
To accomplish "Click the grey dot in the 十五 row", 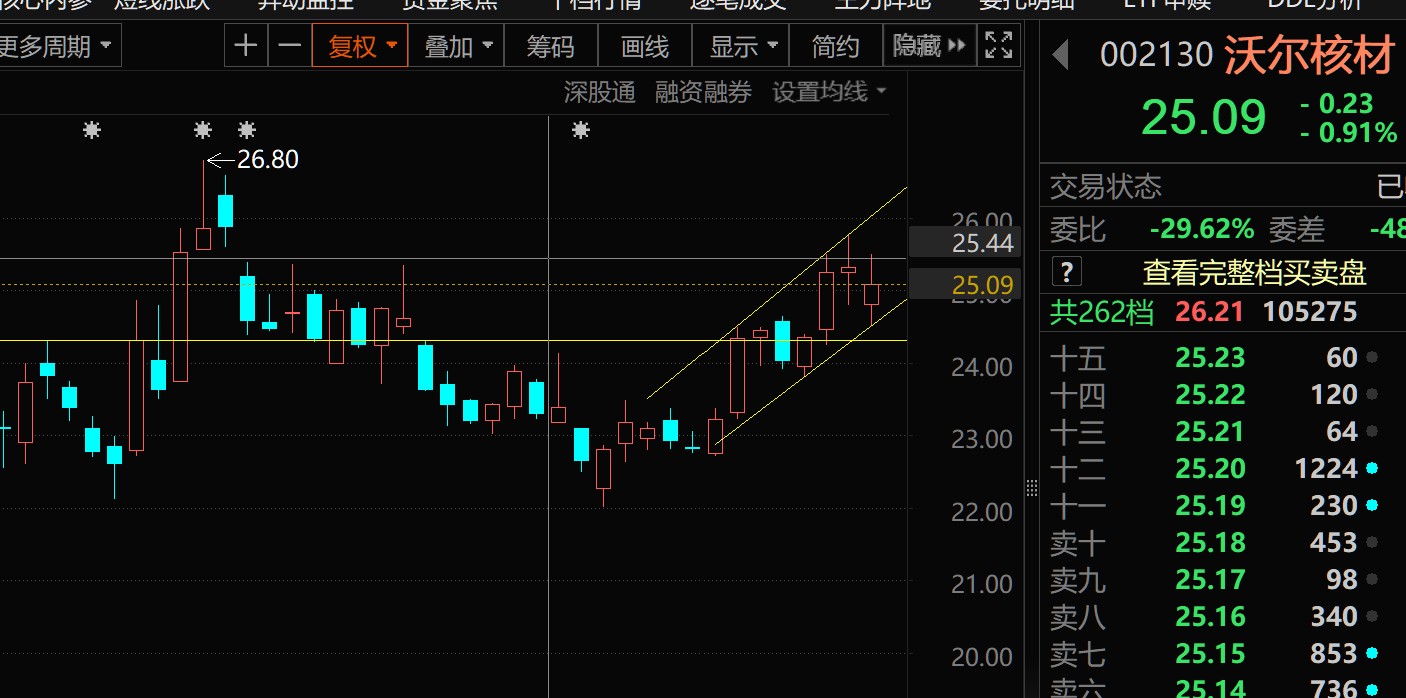I will [x=1372, y=357].
